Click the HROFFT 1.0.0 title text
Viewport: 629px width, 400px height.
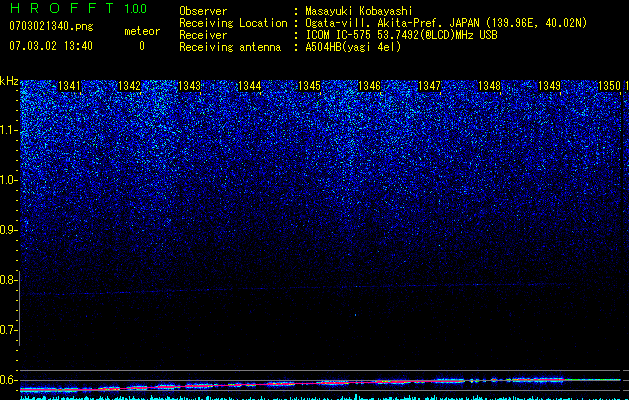[78, 8]
